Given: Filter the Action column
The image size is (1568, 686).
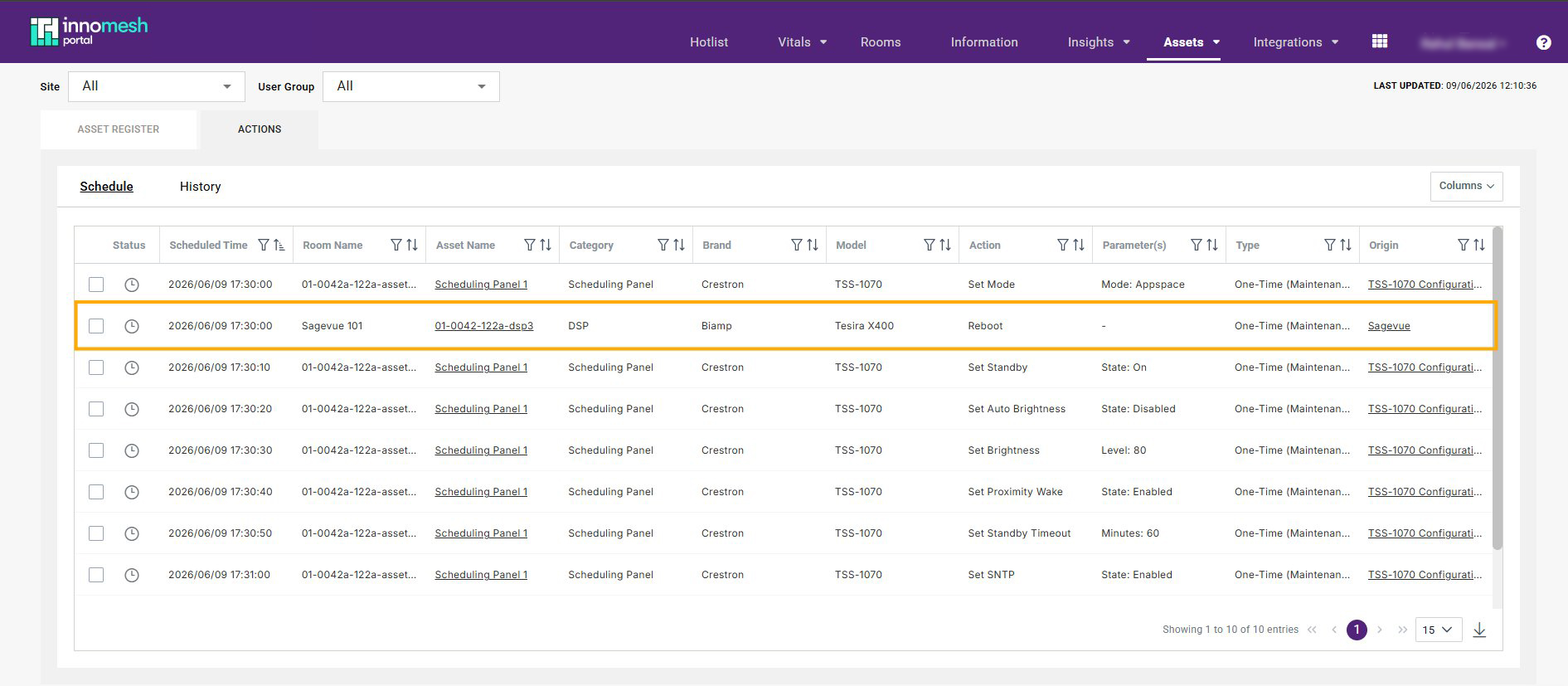Looking at the screenshot, I should [1063, 245].
